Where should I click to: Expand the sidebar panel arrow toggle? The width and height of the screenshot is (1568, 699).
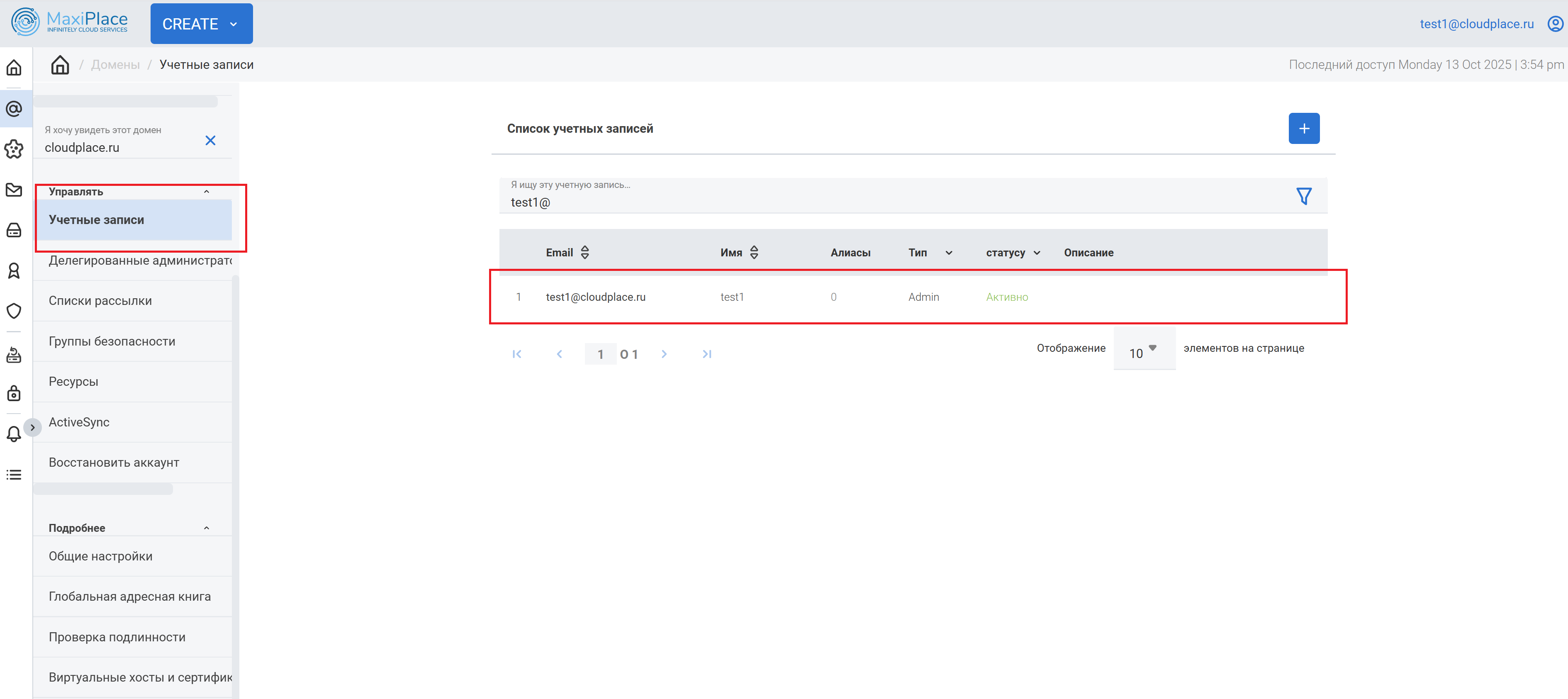(33, 427)
